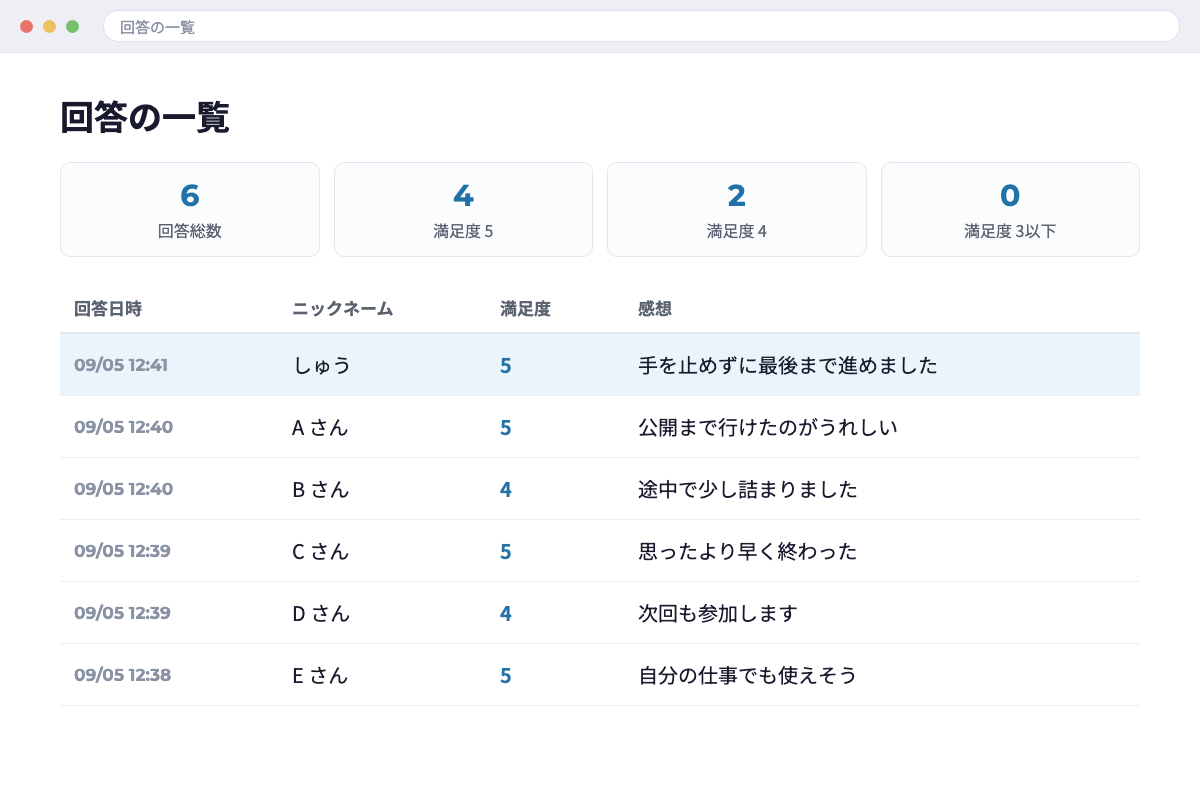The height and width of the screenshot is (800, 1200).
Task: Select the 満足度 3以下 summary card
Action: point(1010,210)
